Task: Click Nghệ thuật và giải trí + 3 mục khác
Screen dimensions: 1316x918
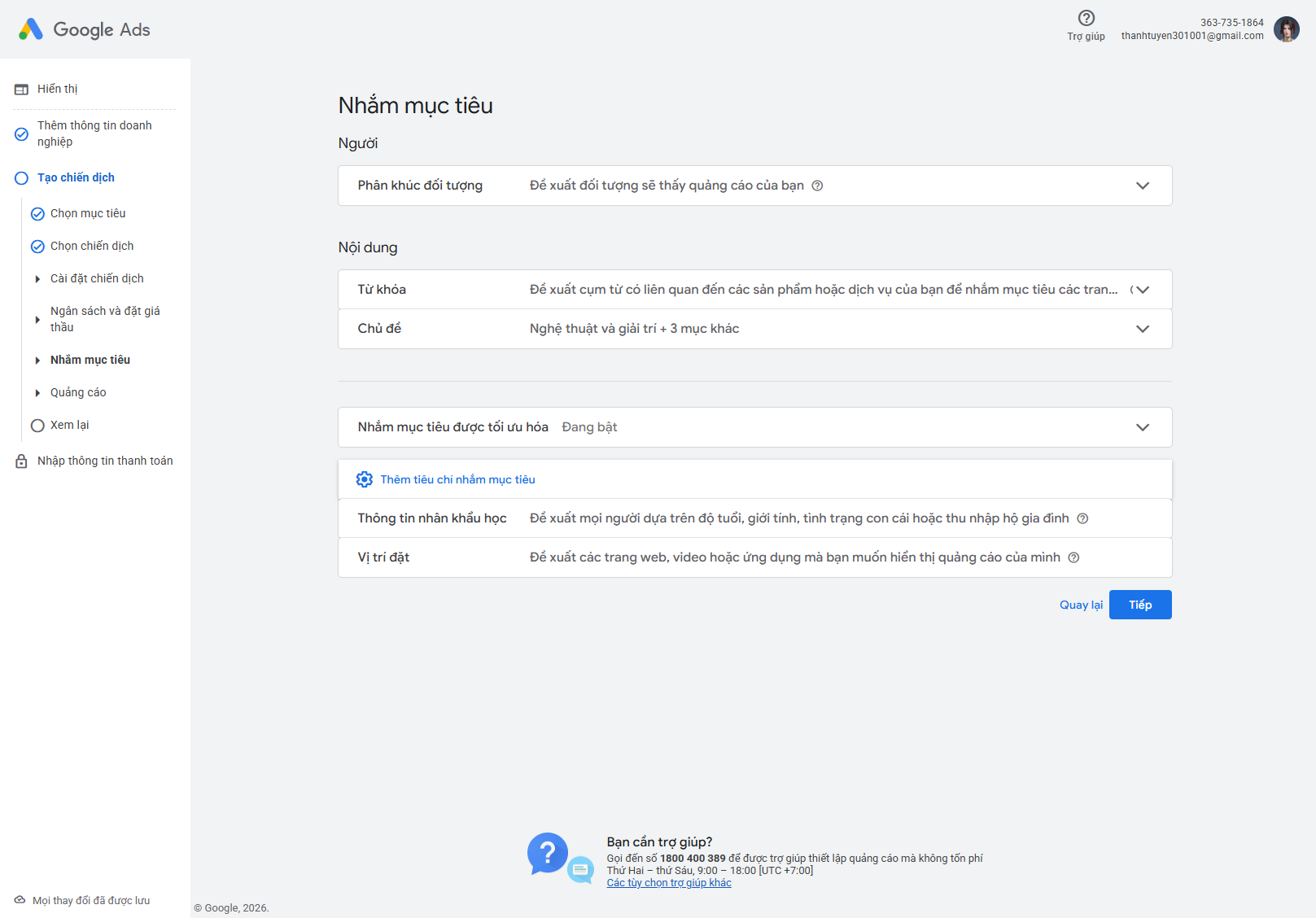Action: point(634,329)
